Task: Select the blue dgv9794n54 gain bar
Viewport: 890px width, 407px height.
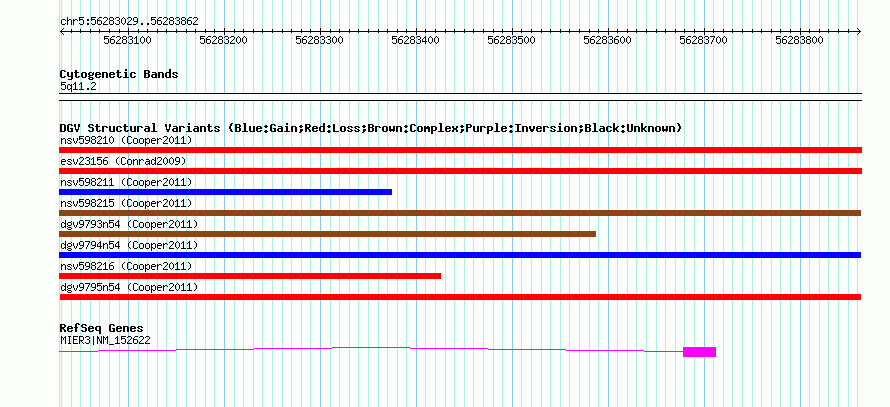Action: coord(460,255)
